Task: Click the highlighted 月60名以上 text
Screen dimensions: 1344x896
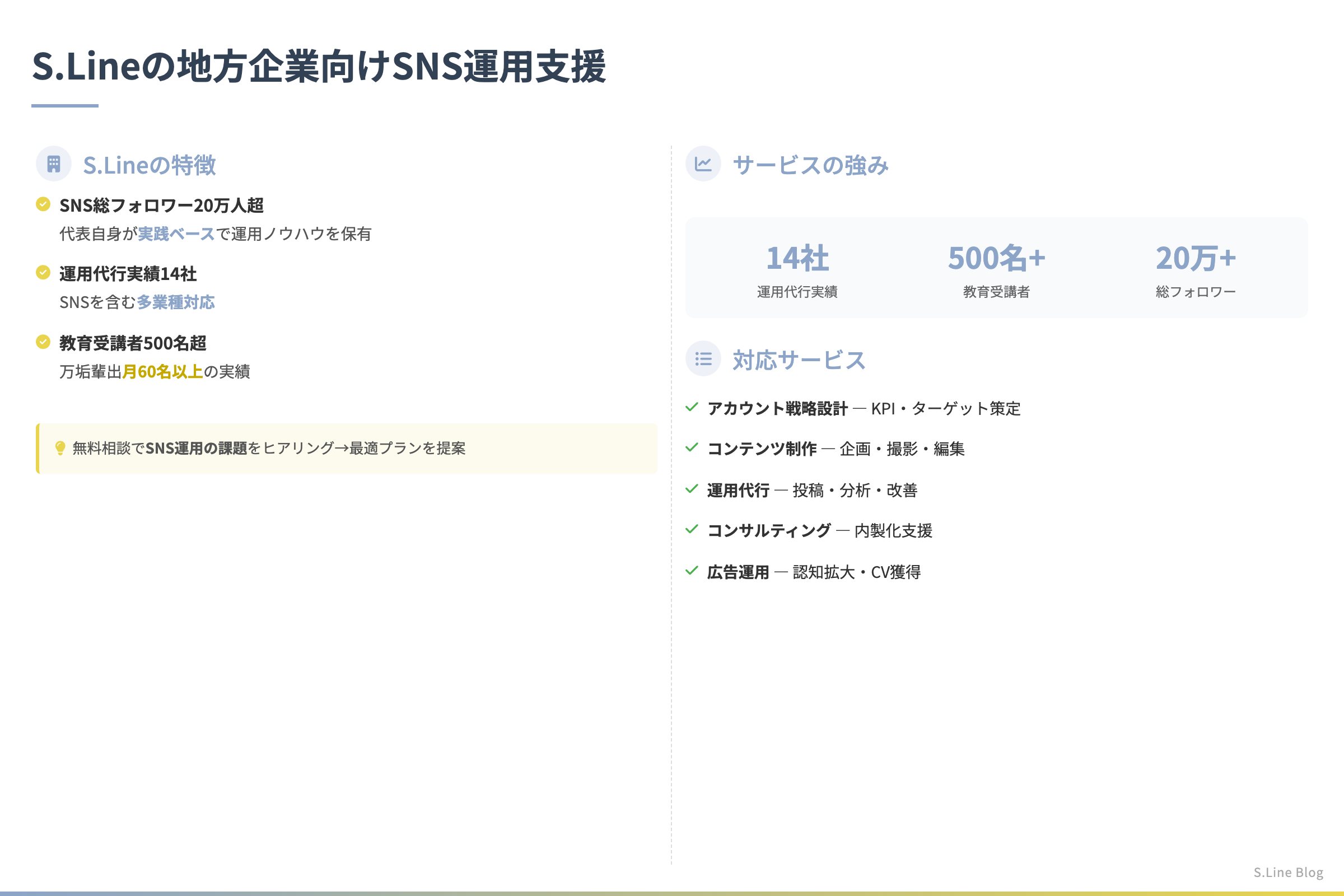Action: click(x=163, y=372)
